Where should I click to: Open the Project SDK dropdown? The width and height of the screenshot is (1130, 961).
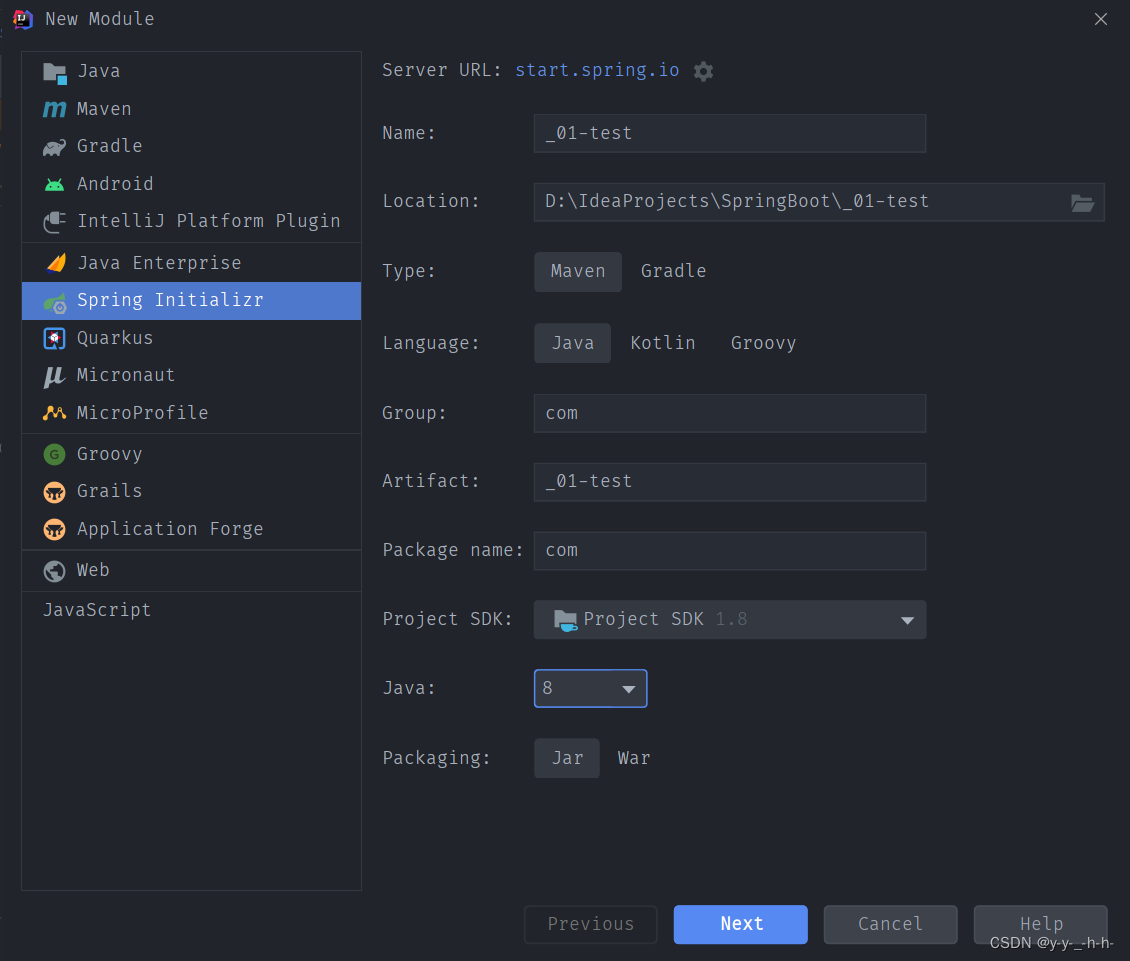(x=729, y=619)
